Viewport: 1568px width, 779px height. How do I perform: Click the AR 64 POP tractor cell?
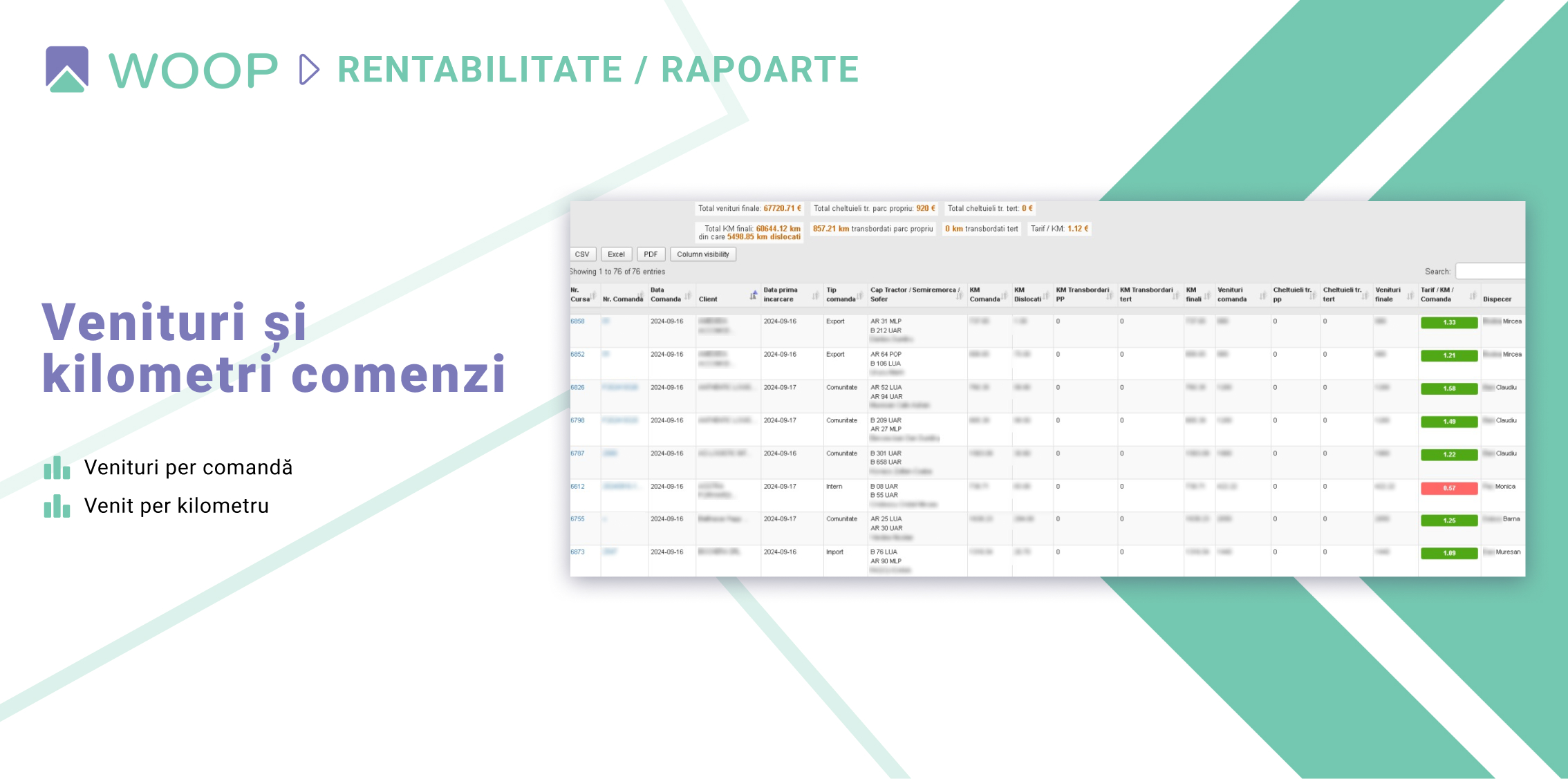coord(886,355)
